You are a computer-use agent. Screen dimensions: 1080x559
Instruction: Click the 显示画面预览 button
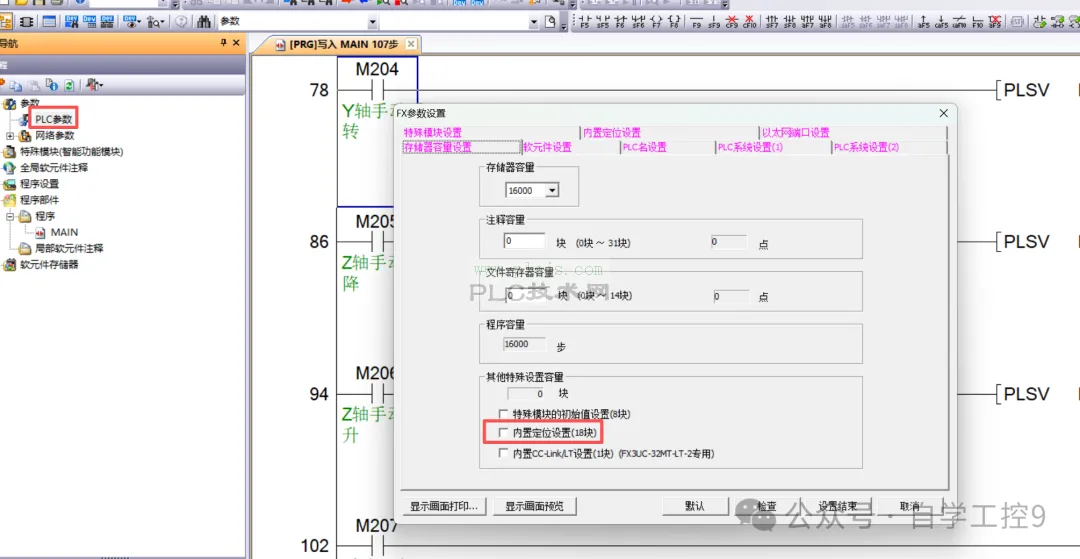click(x=534, y=506)
